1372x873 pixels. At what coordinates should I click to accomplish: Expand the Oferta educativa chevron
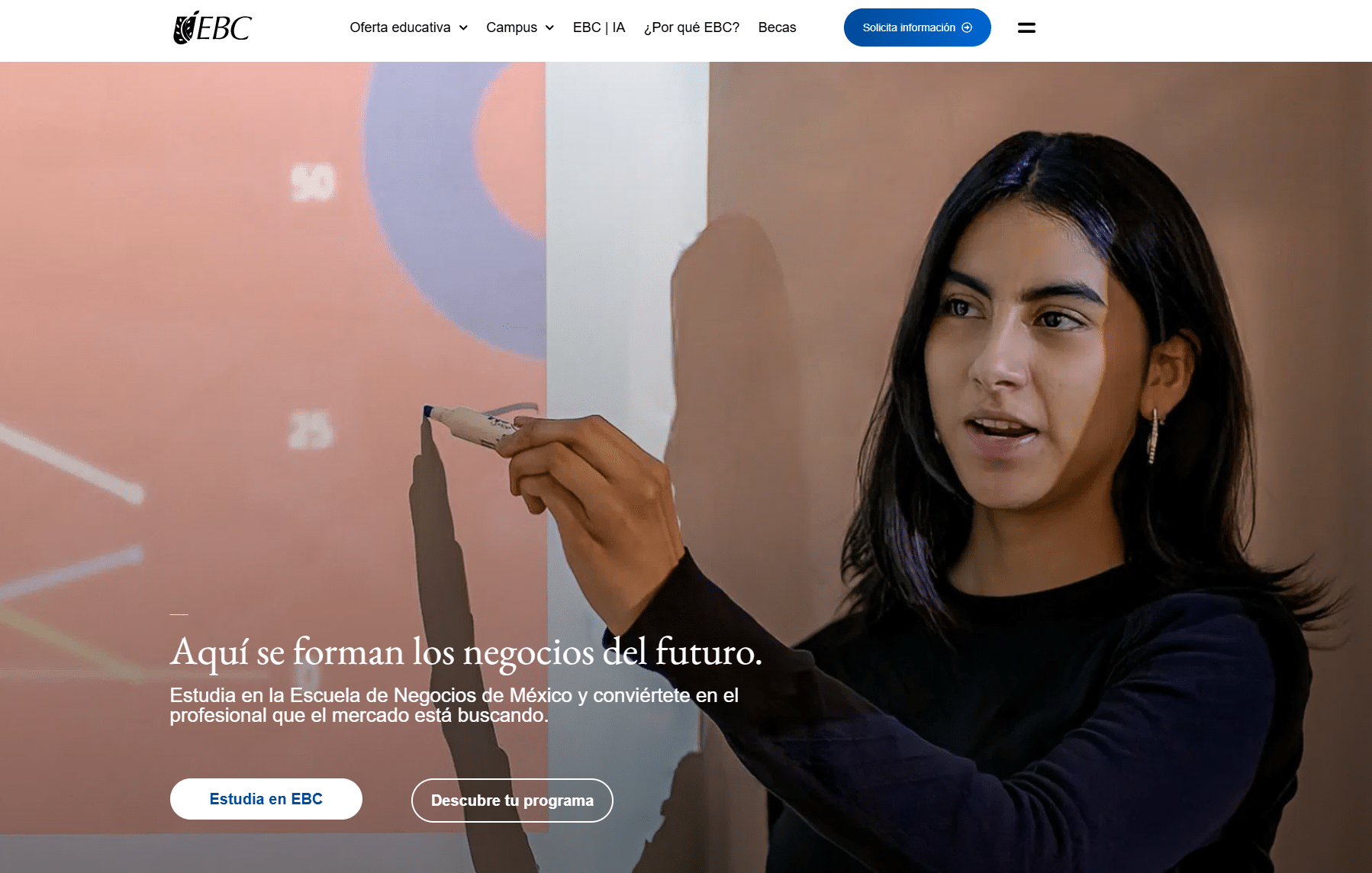(x=463, y=27)
